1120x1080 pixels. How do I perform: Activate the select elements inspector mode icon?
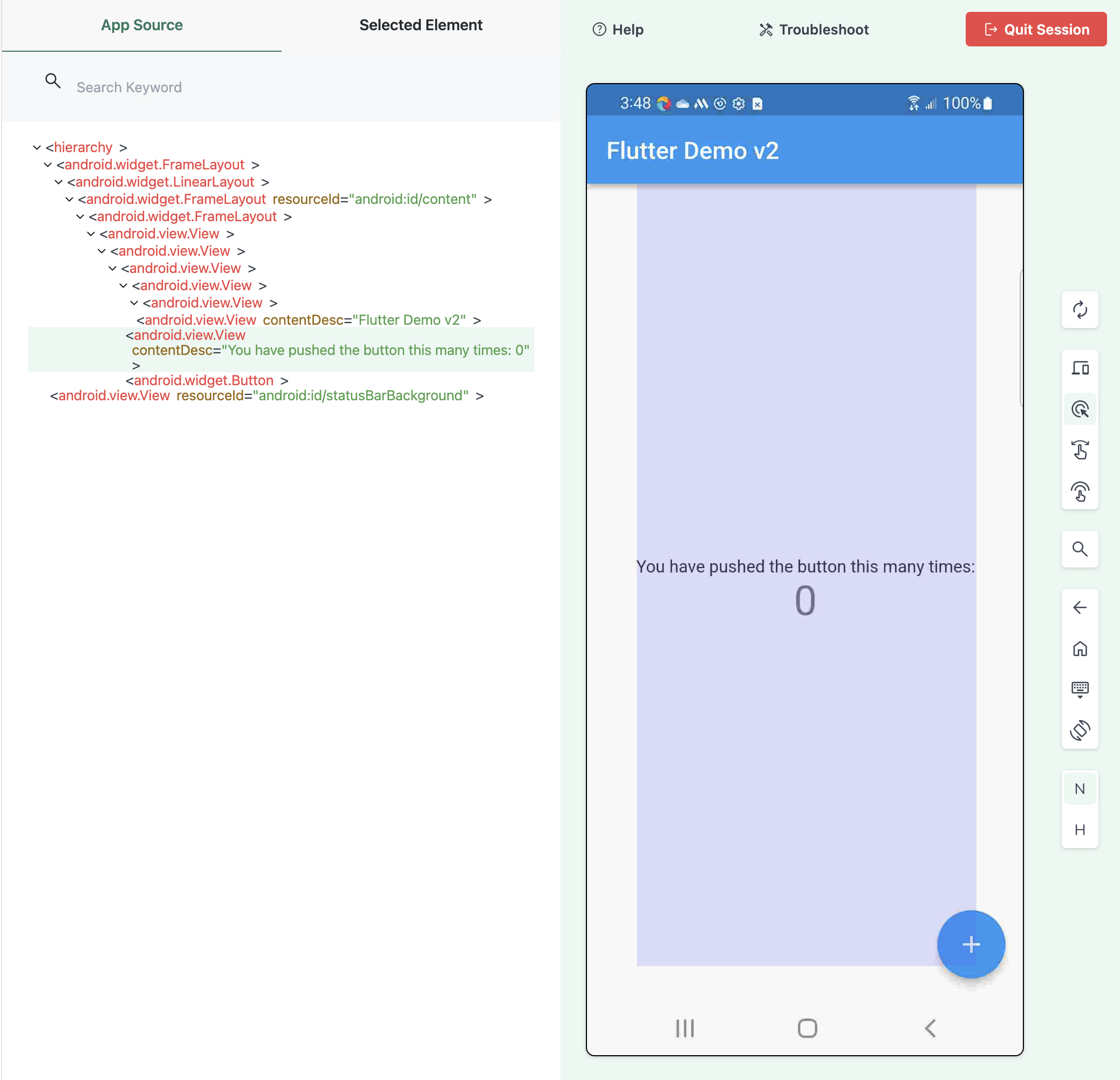click(1080, 409)
